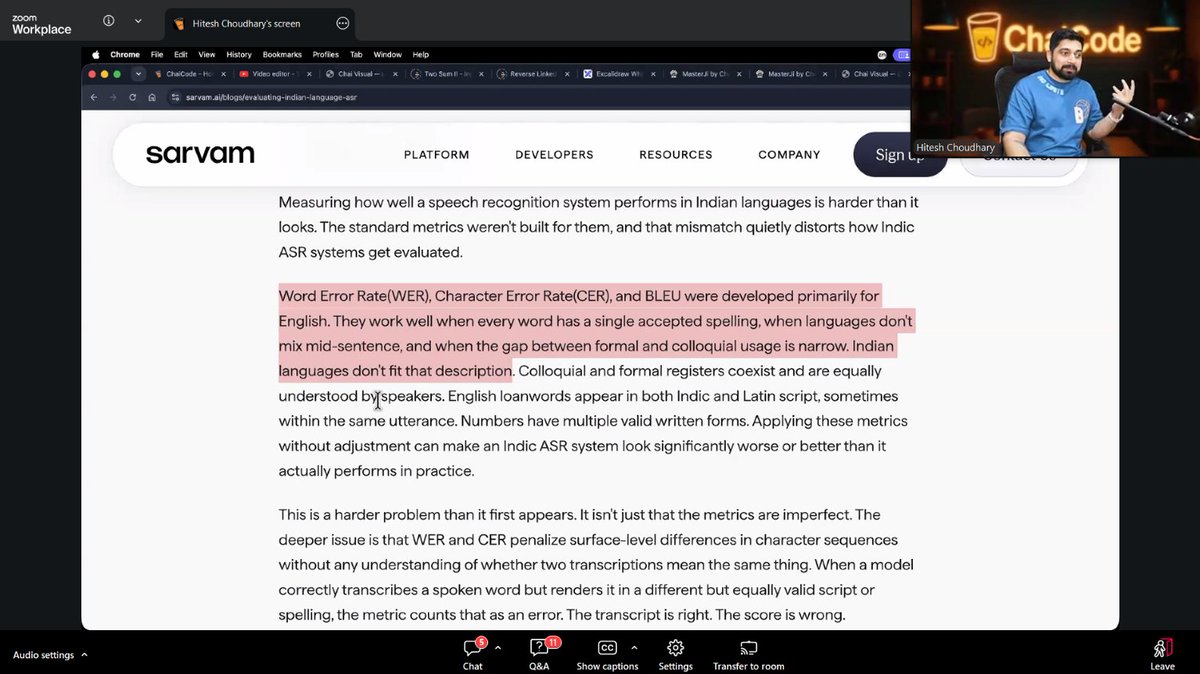Open Chrome tab search dropdown
The width and height of the screenshot is (1200, 674).
click(138, 74)
